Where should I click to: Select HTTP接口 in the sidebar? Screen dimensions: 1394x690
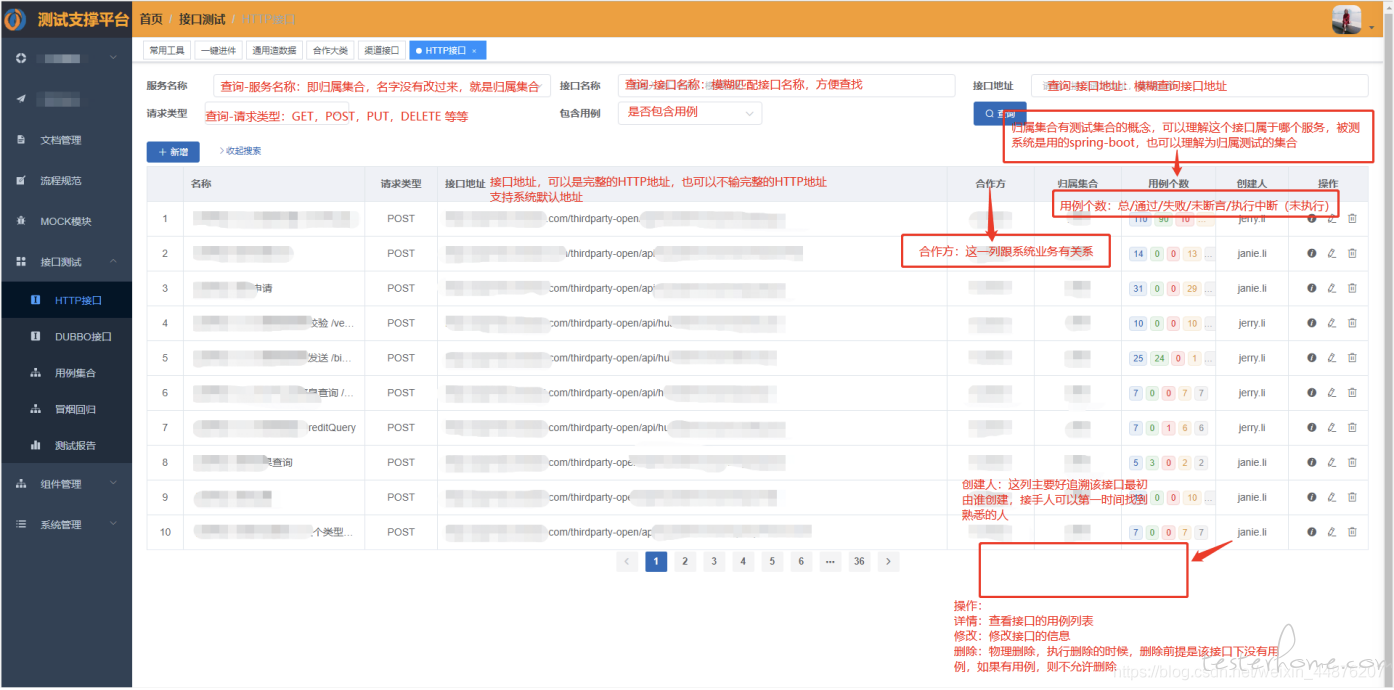(66, 300)
